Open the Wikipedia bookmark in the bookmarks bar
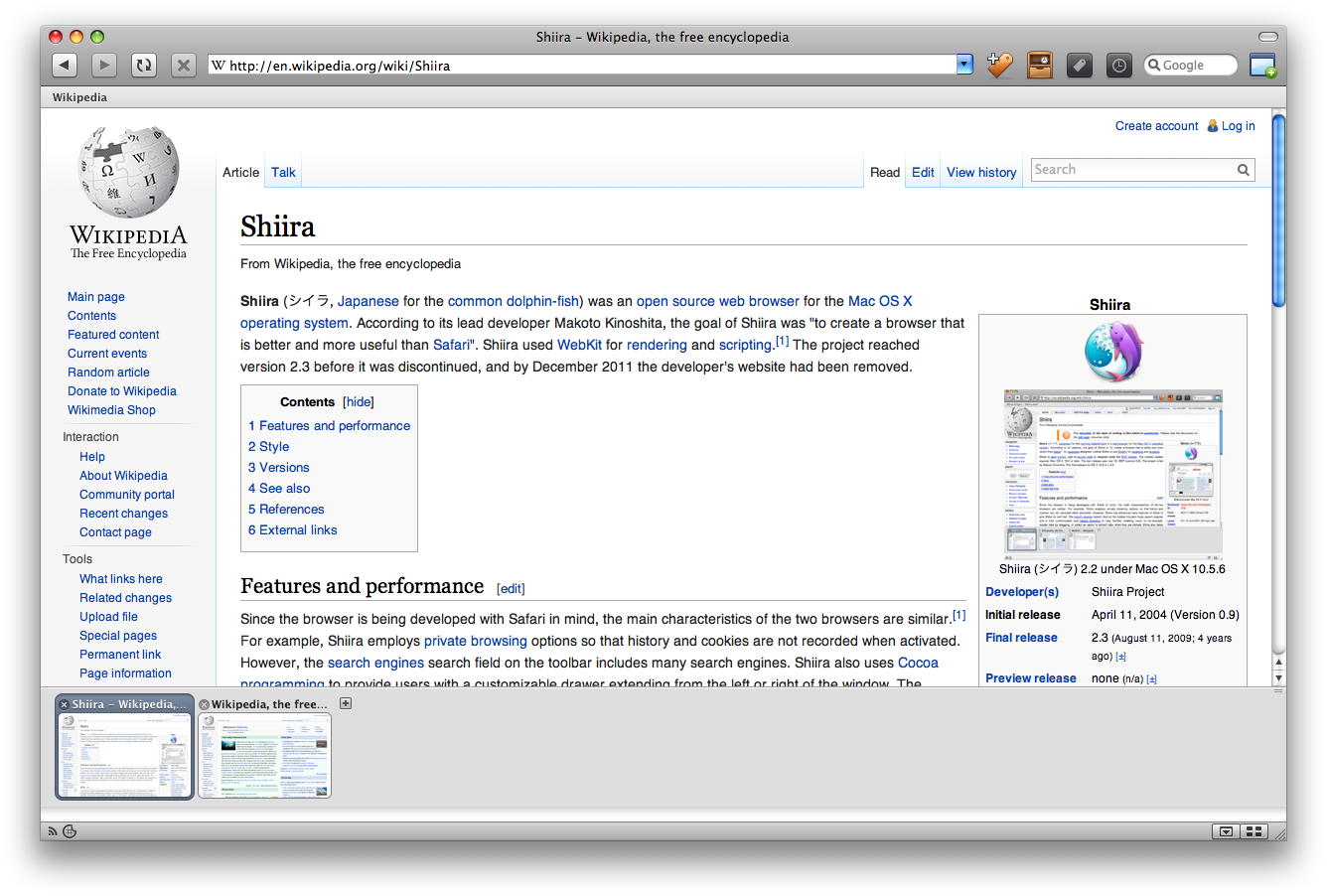 79,97
